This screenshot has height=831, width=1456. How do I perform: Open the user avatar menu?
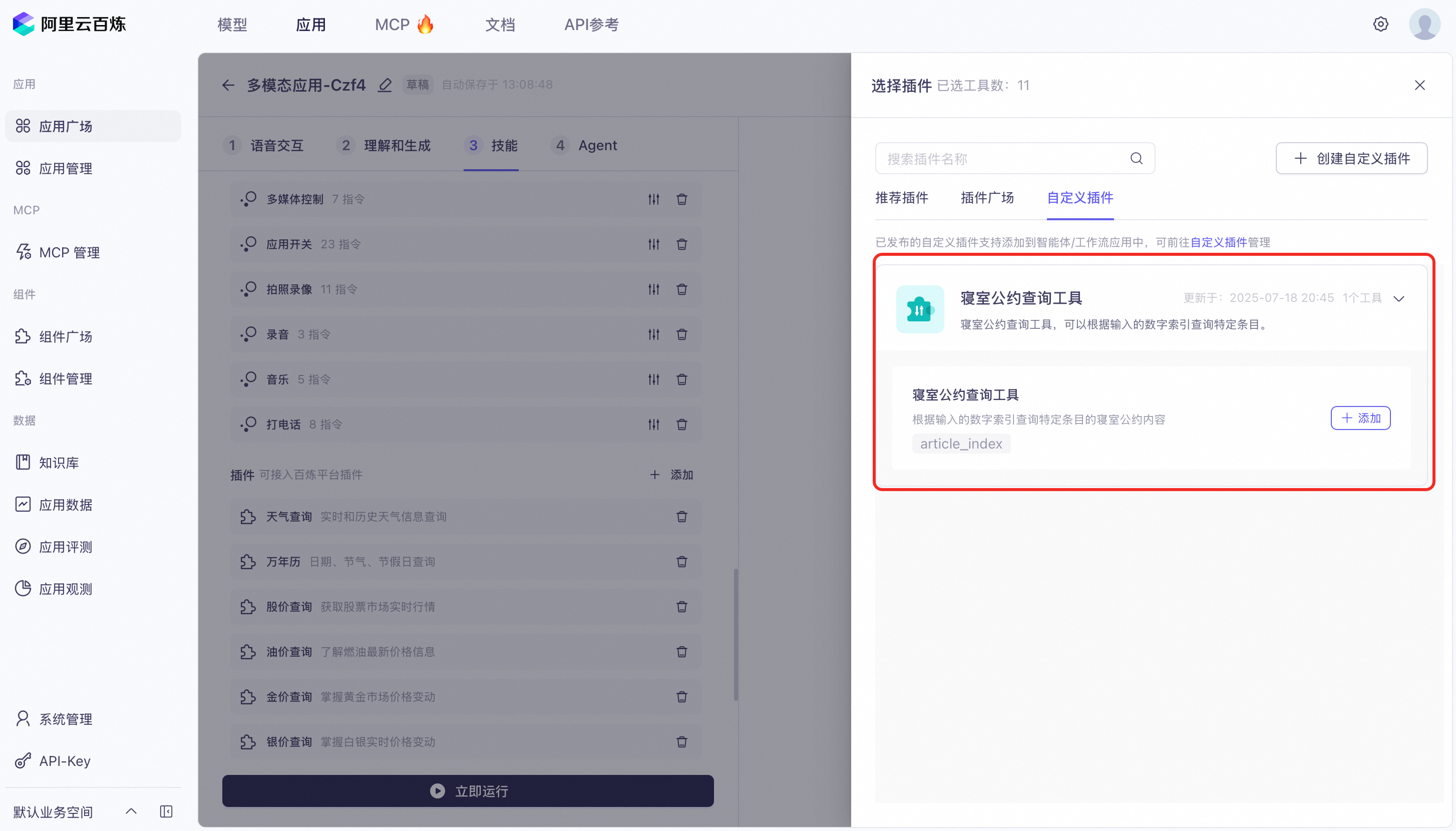[x=1424, y=24]
